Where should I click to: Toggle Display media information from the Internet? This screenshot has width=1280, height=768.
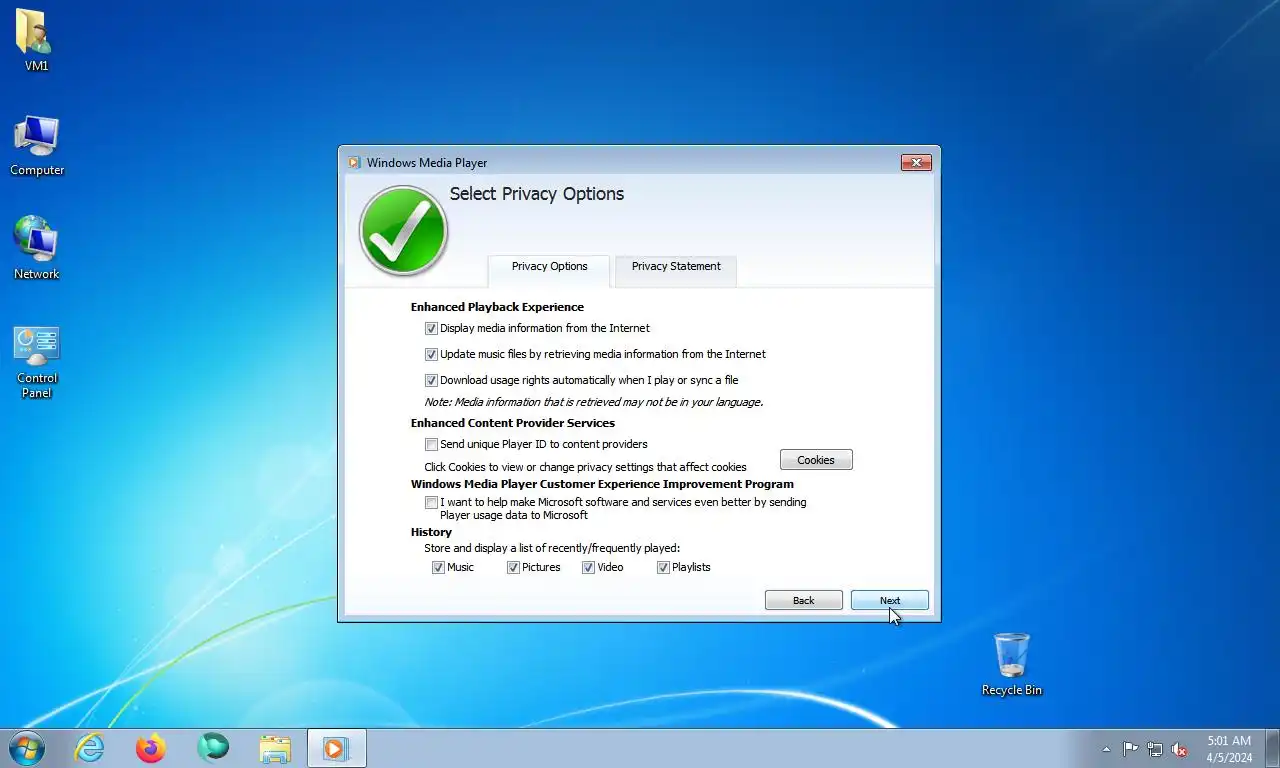431,328
